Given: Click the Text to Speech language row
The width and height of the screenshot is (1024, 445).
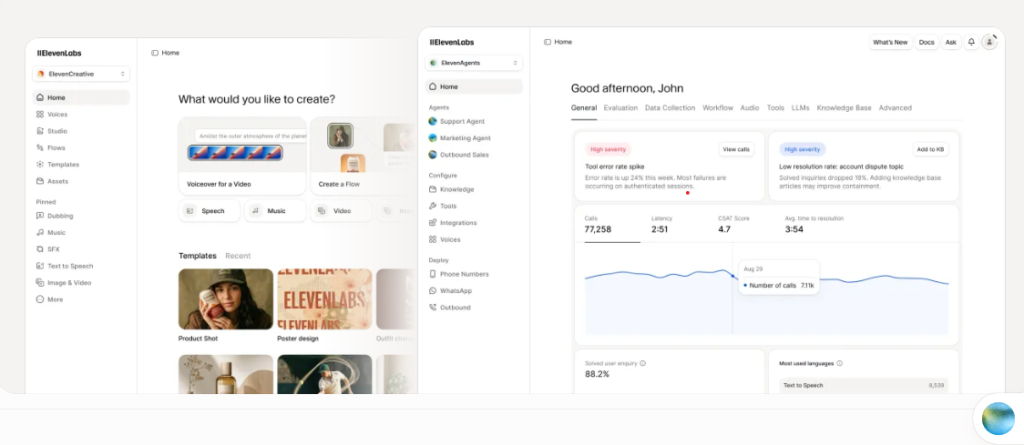Looking at the screenshot, I should [863, 386].
